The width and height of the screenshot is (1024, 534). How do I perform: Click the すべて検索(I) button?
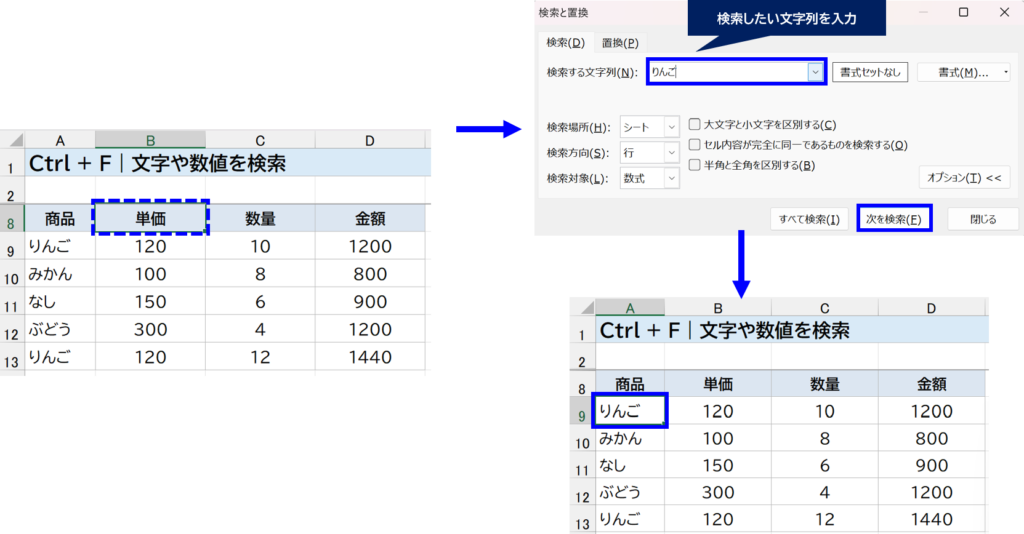pyautogui.click(x=809, y=219)
